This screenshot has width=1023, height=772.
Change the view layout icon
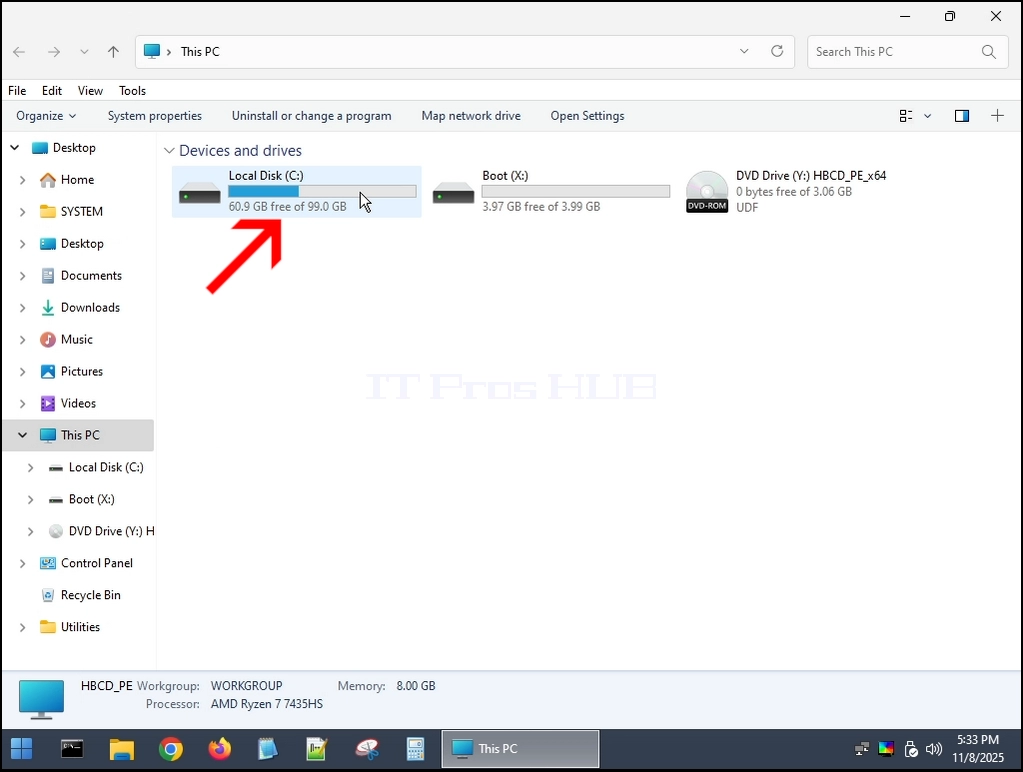coord(906,116)
